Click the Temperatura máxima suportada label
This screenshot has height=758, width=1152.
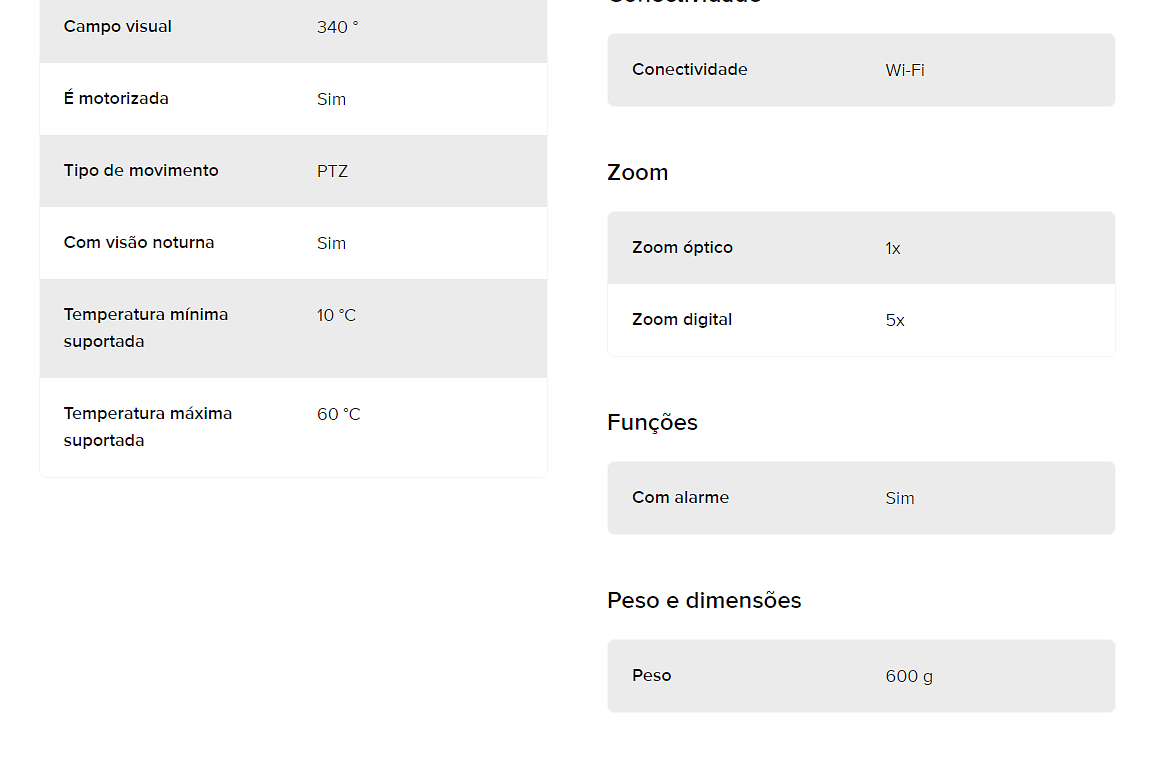click(148, 427)
